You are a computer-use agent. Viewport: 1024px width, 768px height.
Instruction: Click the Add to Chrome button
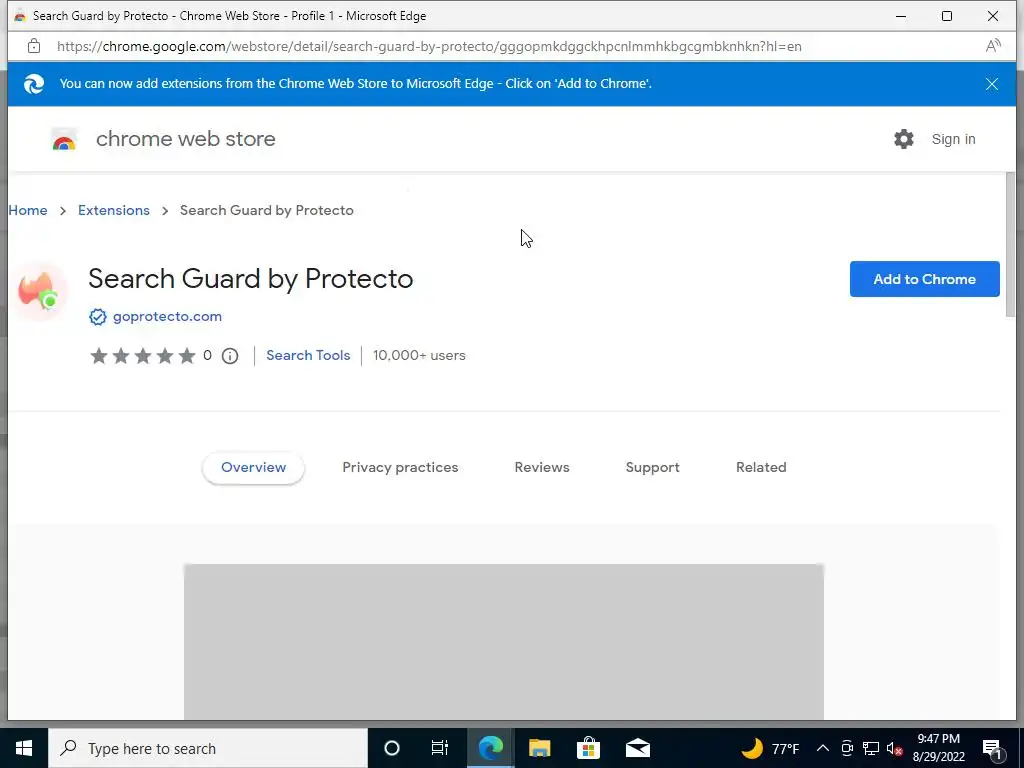click(x=924, y=279)
